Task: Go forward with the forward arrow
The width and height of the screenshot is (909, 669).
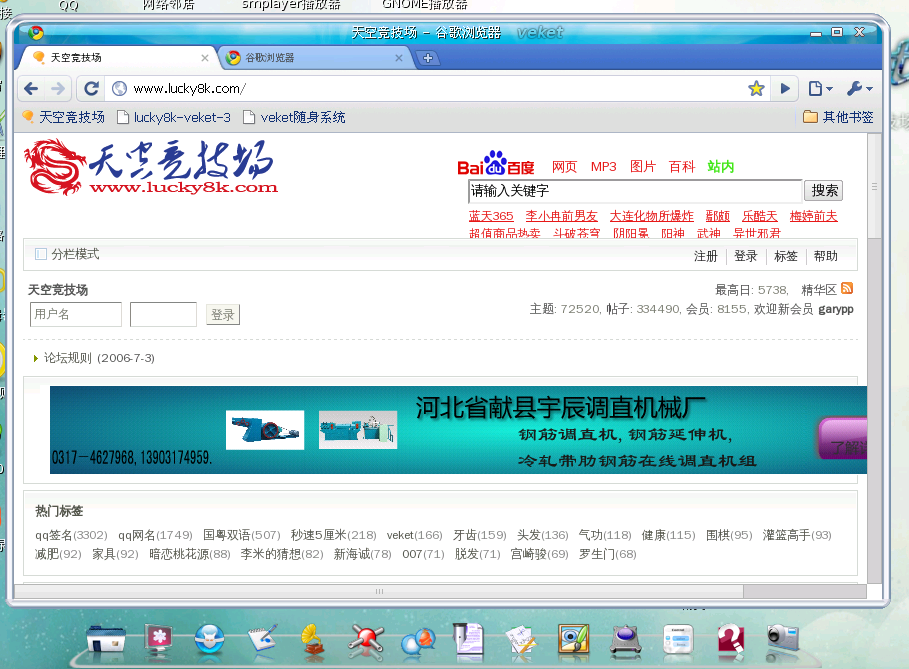Action: [x=57, y=89]
